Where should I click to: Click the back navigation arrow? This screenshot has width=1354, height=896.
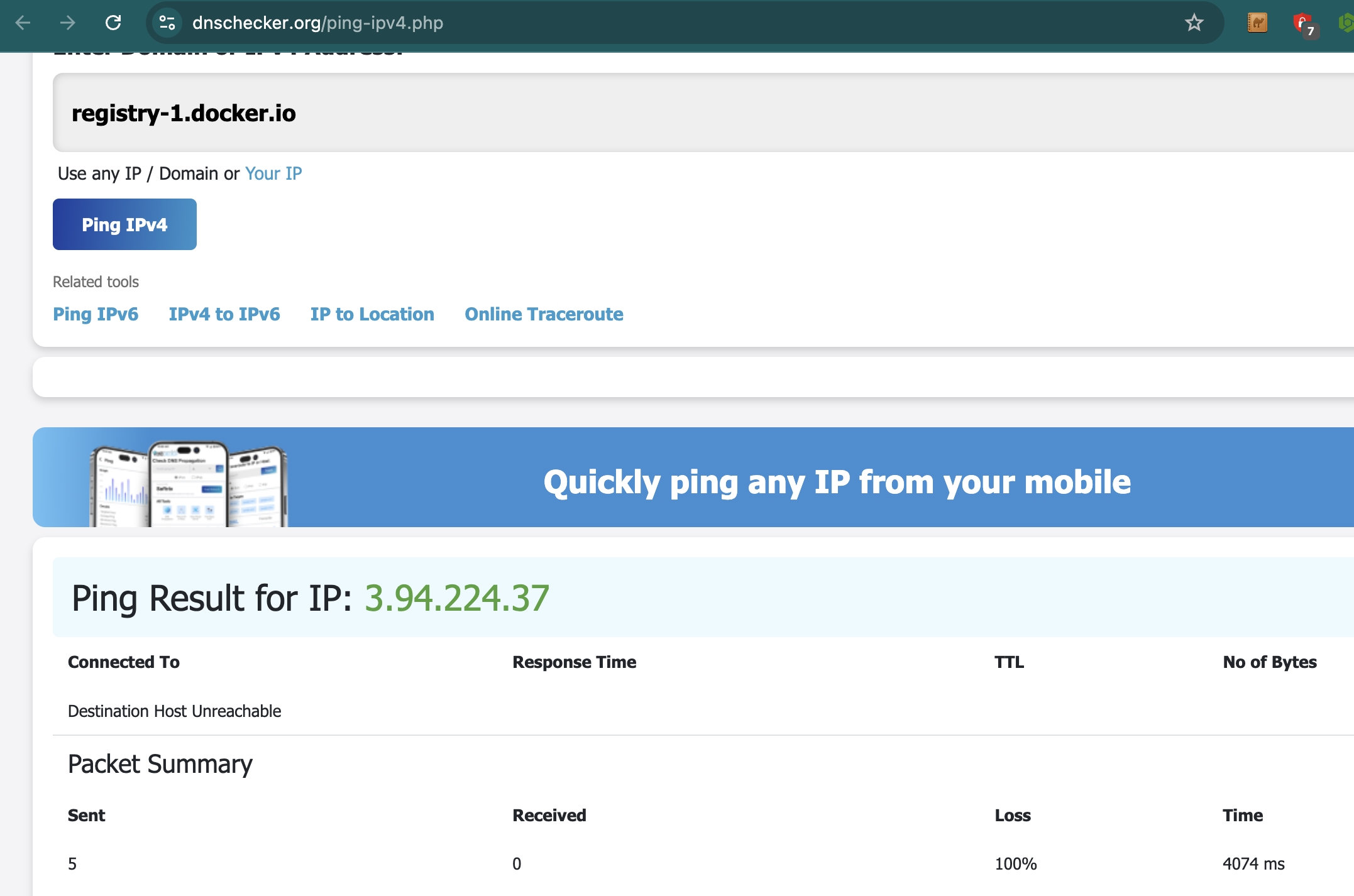coord(23,23)
